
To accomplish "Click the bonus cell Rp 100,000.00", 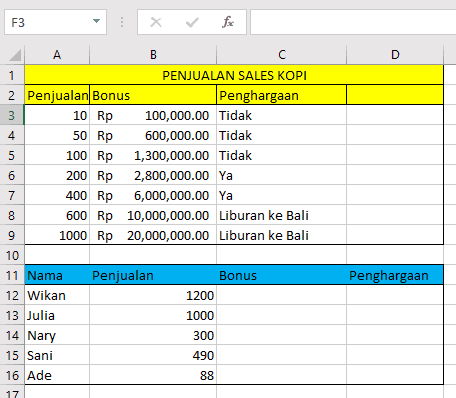I will tap(153, 115).
